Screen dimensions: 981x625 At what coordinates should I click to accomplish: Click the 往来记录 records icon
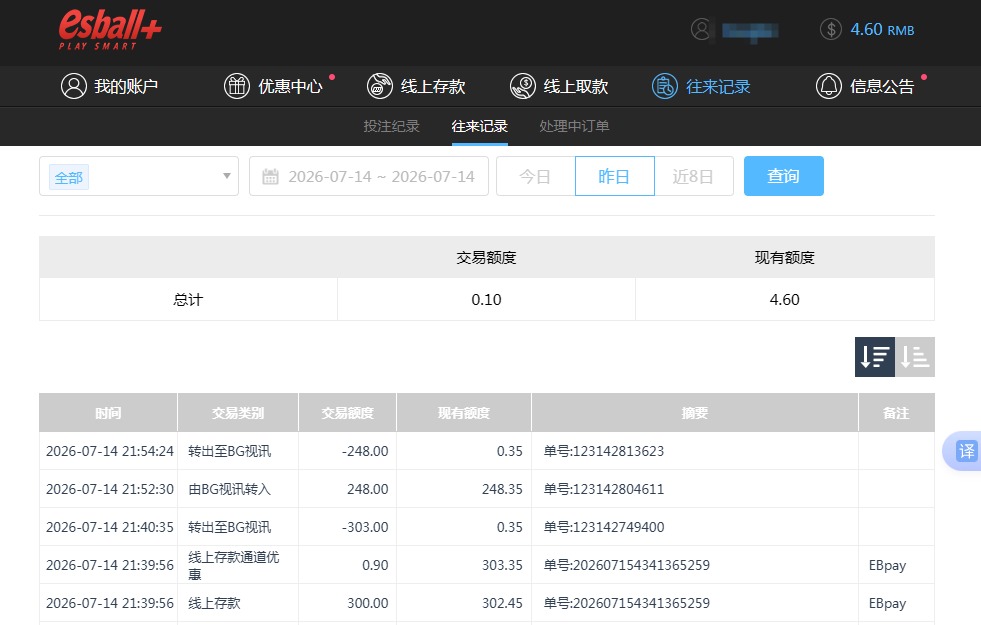coord(665,86)
